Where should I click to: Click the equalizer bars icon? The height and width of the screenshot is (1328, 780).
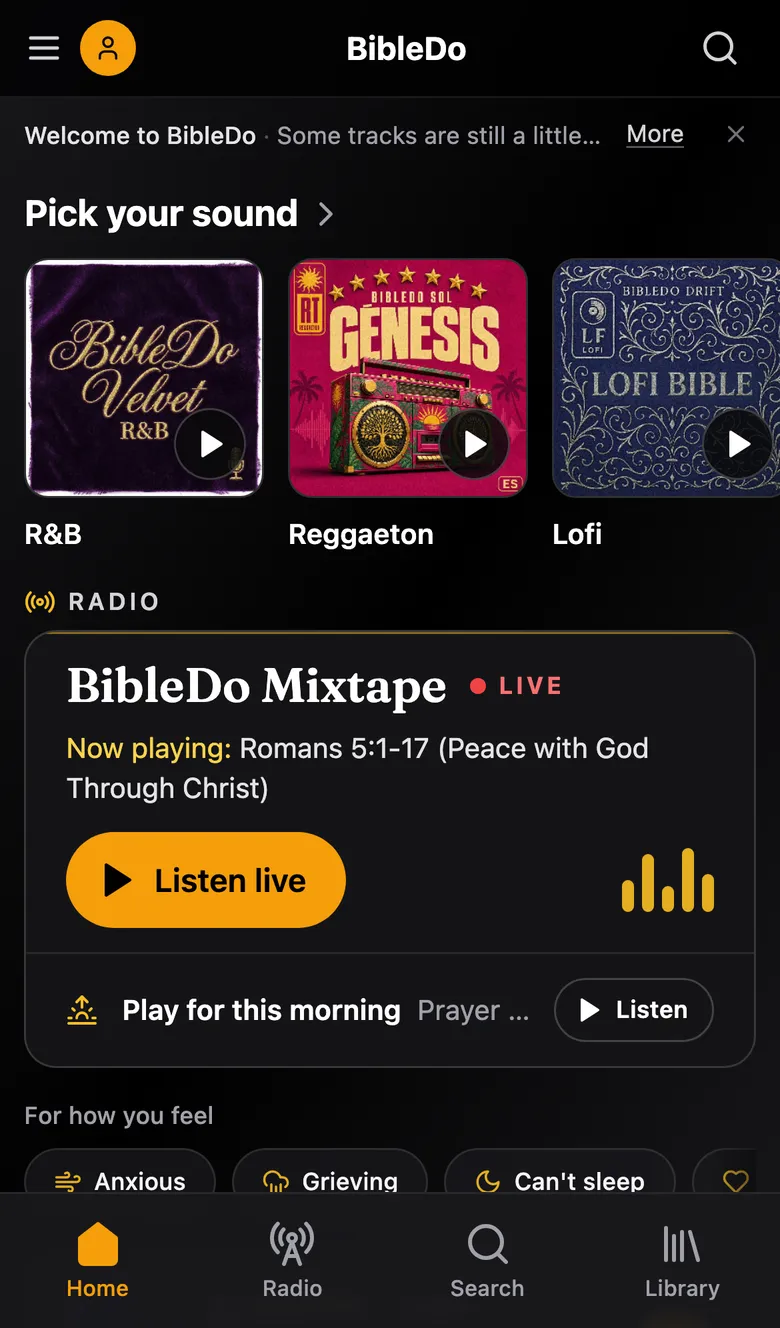(668, 880)
